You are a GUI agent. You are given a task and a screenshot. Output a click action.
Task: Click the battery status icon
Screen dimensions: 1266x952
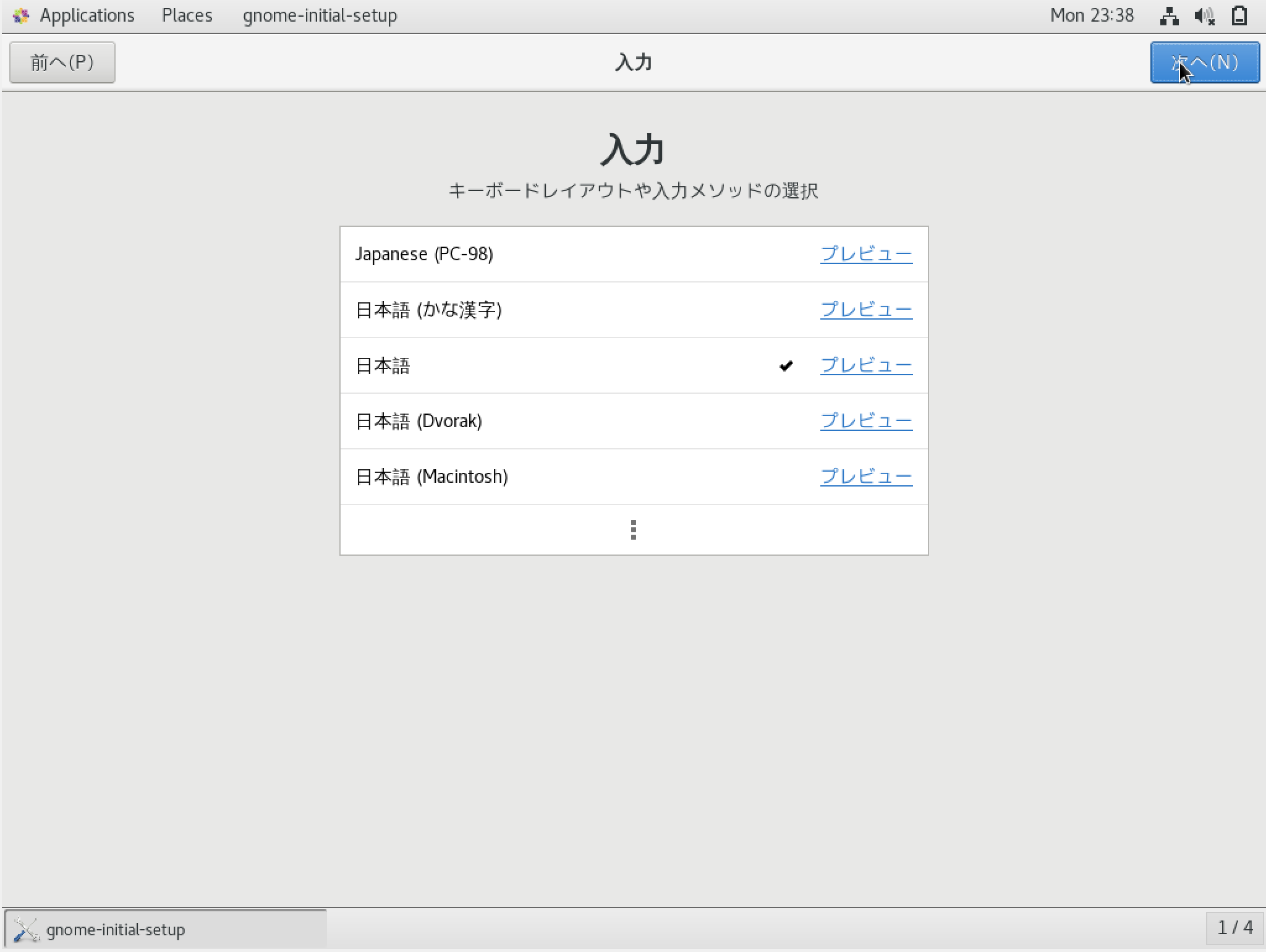click(x=1239, y=15)
